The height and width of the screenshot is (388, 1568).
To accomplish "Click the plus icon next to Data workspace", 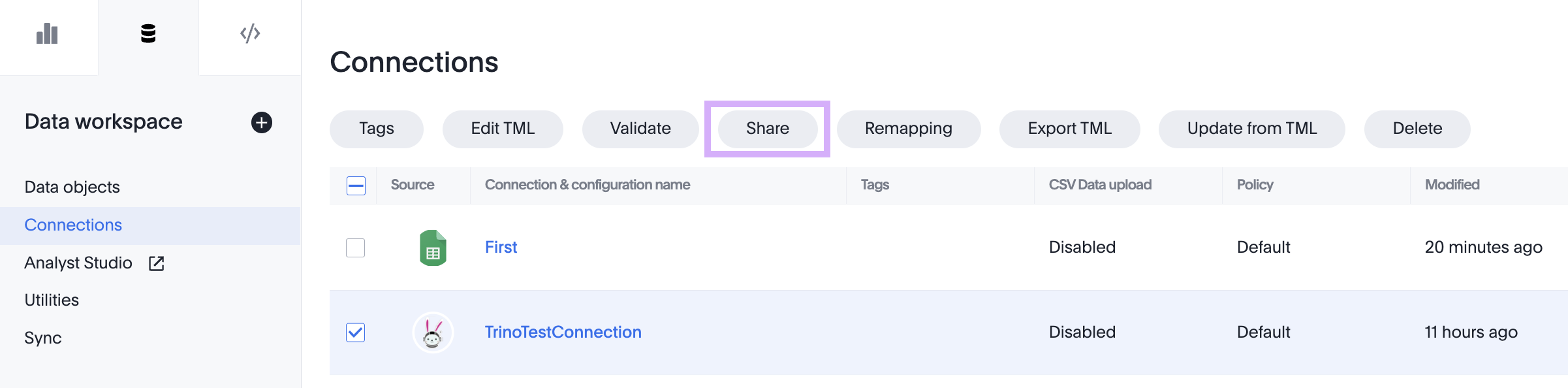I will [261, 122].
